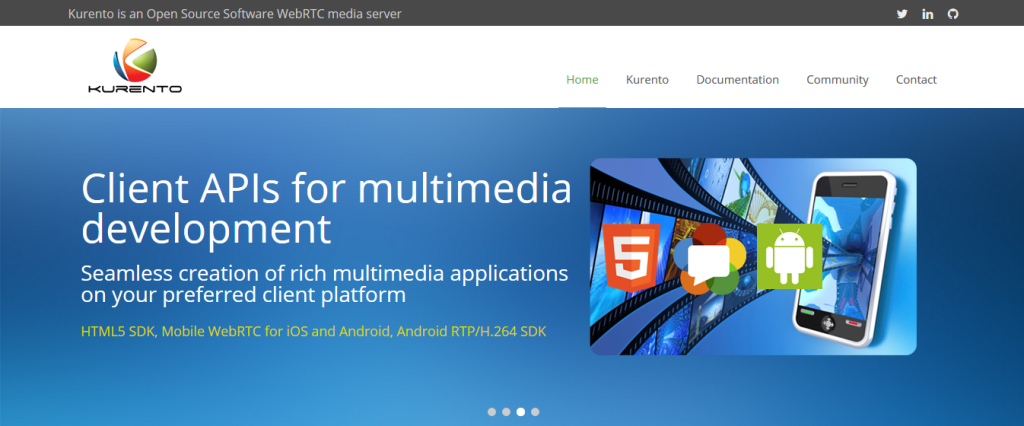Viewport: 1024px width, 426px height.
Task: Go to the Documentation menu
Action: coord(737,80)
